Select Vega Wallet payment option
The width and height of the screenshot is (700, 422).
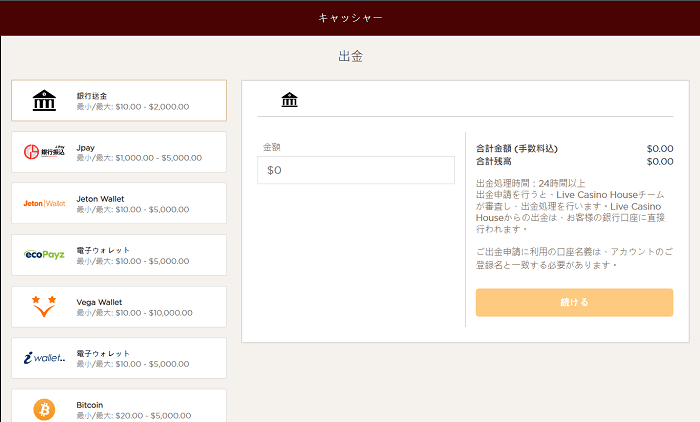pos(119,307)
